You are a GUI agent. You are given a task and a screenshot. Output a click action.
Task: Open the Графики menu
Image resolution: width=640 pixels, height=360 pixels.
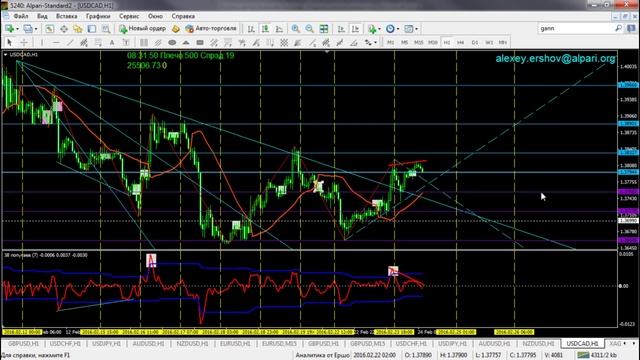click(x=98, y=16)
